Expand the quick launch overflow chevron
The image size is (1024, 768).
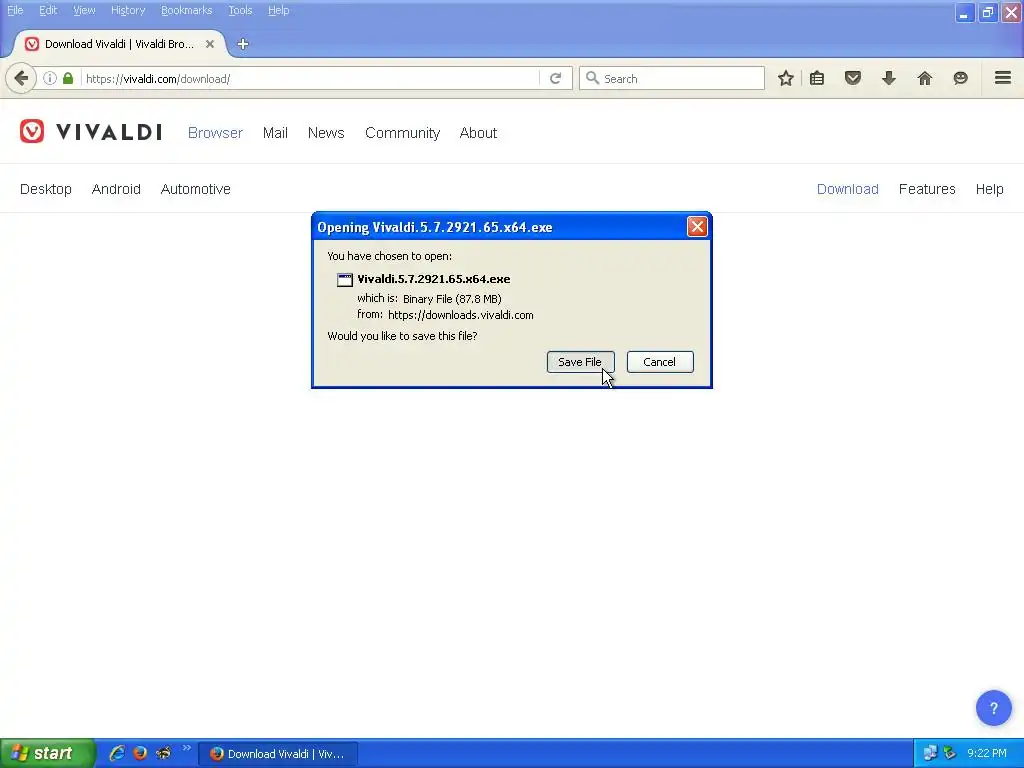187,748
